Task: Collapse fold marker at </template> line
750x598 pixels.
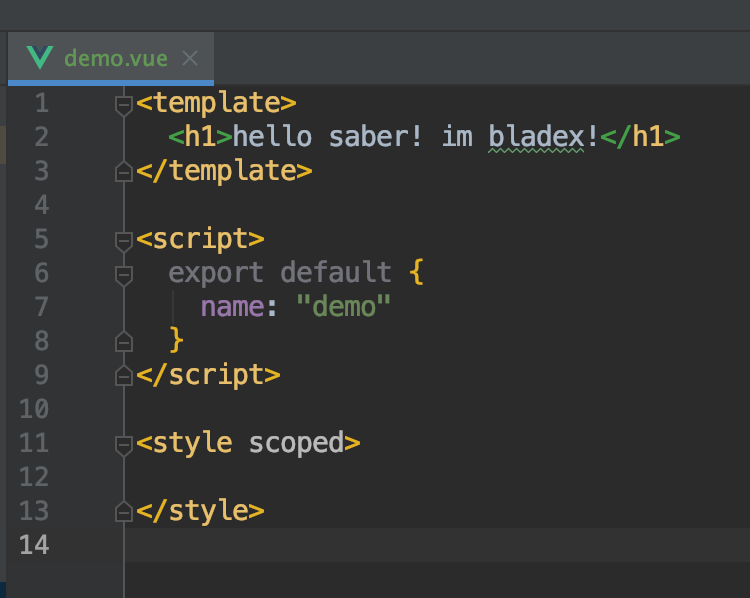Action: click(x=124, y=172)
